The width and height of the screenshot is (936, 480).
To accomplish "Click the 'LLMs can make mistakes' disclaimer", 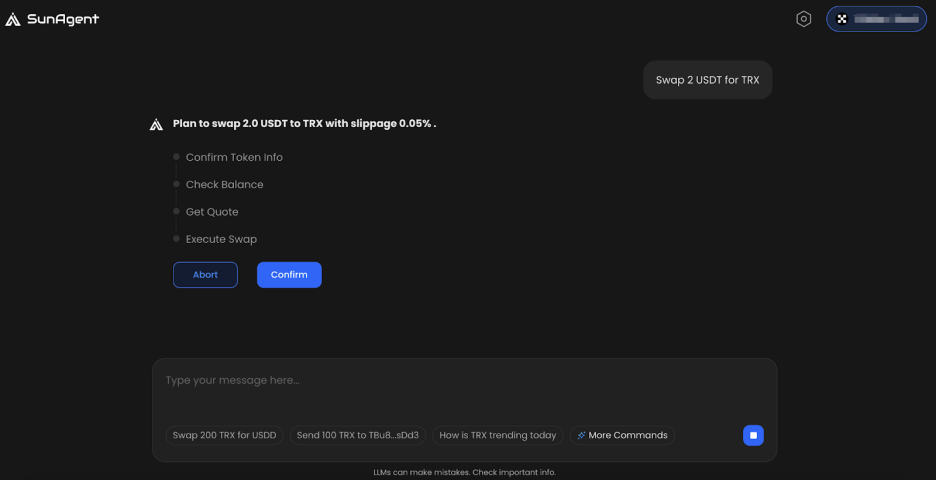I will 464,472.
